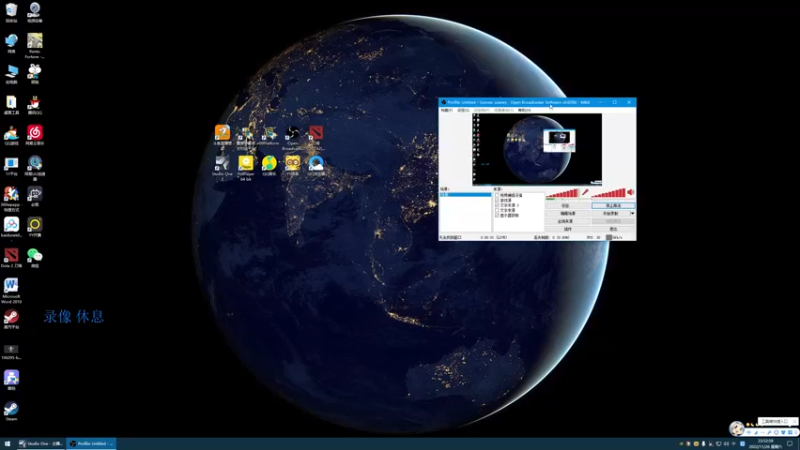Viewport: 800px width, 450px height.
Task: Launch the NetEase Cloud Music red icon
Action: pos(35,135)
